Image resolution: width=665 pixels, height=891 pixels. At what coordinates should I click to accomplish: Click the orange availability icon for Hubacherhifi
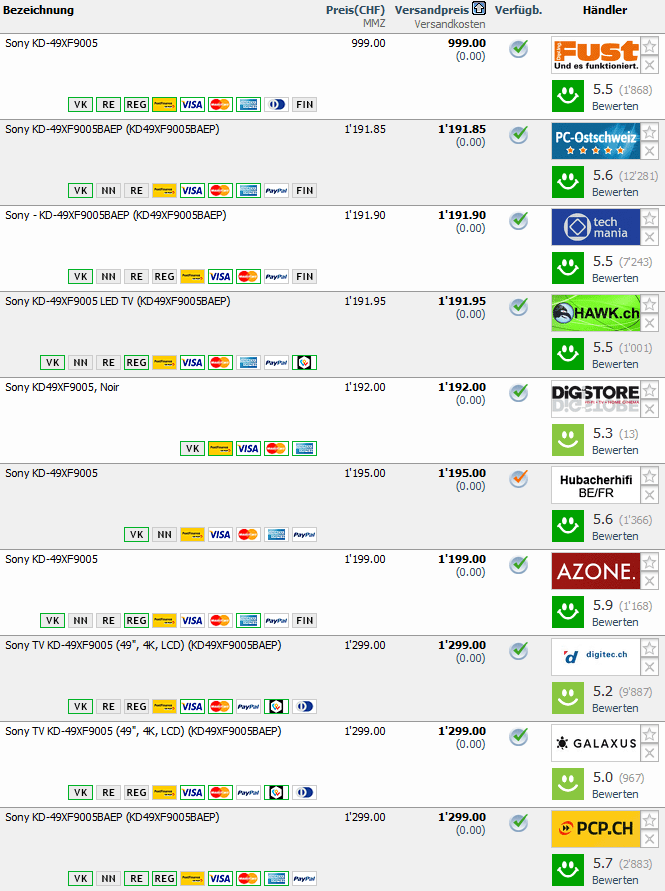pyautogui.click(x=518, y=479)
